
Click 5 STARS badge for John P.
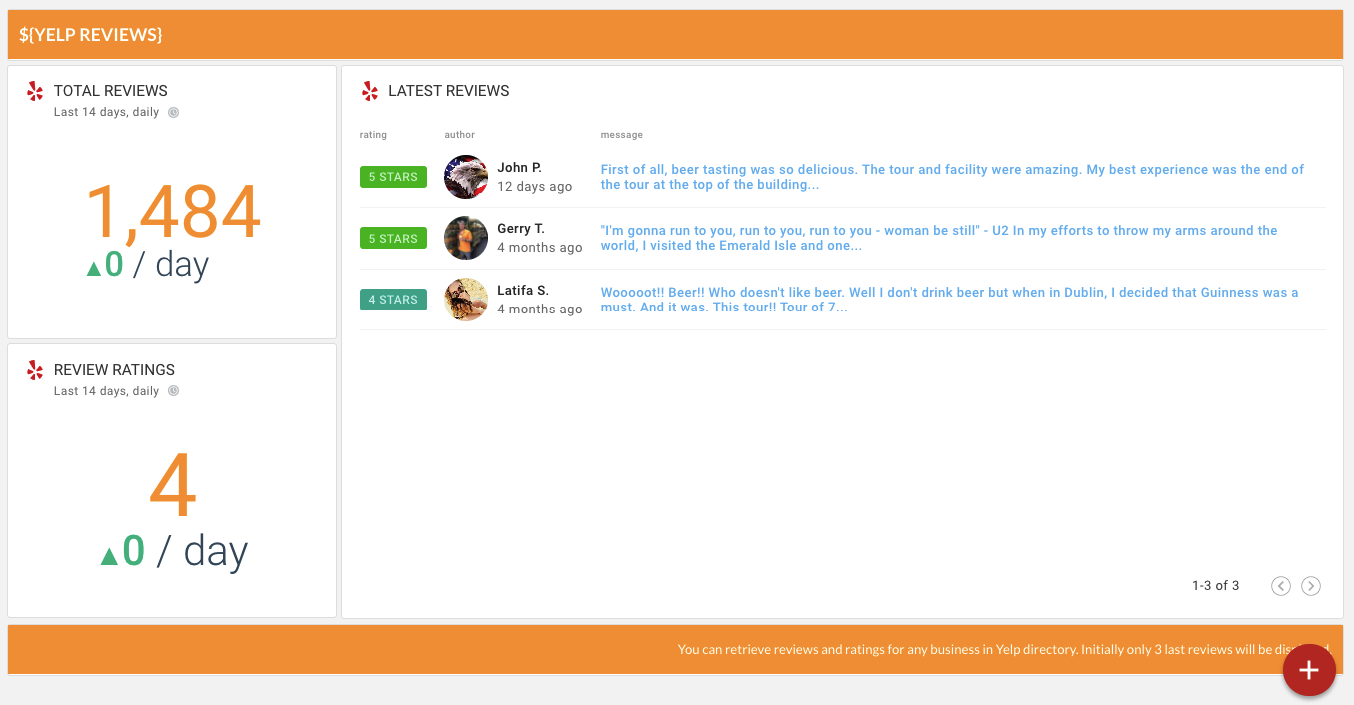point(393,177)
